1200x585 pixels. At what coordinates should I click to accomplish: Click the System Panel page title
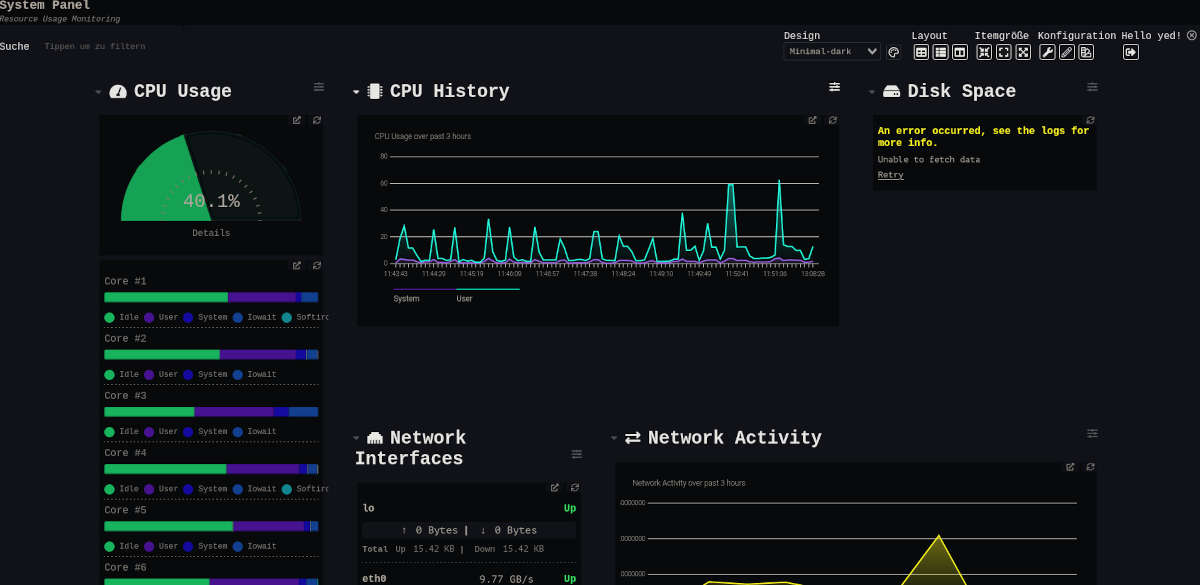point(45,6)
